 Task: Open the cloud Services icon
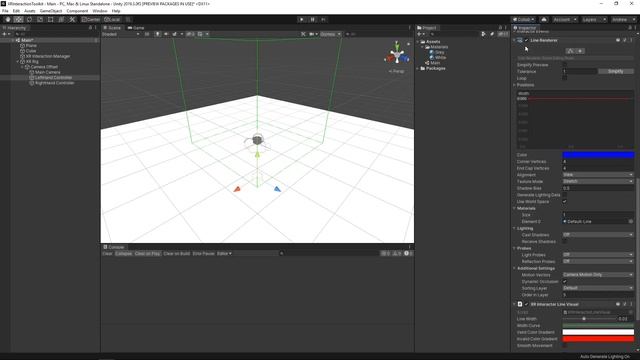(544, 20)
